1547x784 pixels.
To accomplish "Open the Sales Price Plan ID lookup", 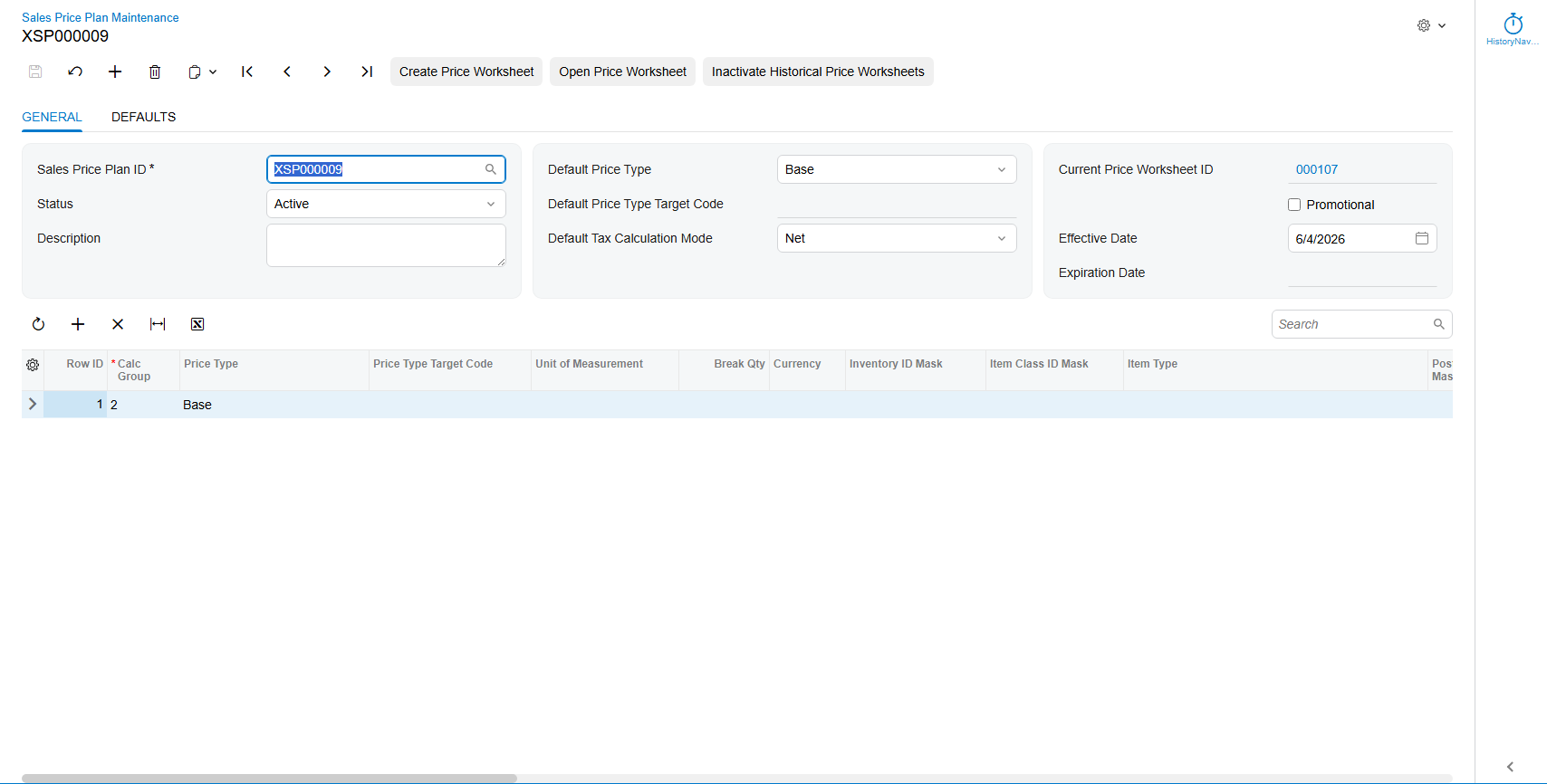I will coord(491,169).
